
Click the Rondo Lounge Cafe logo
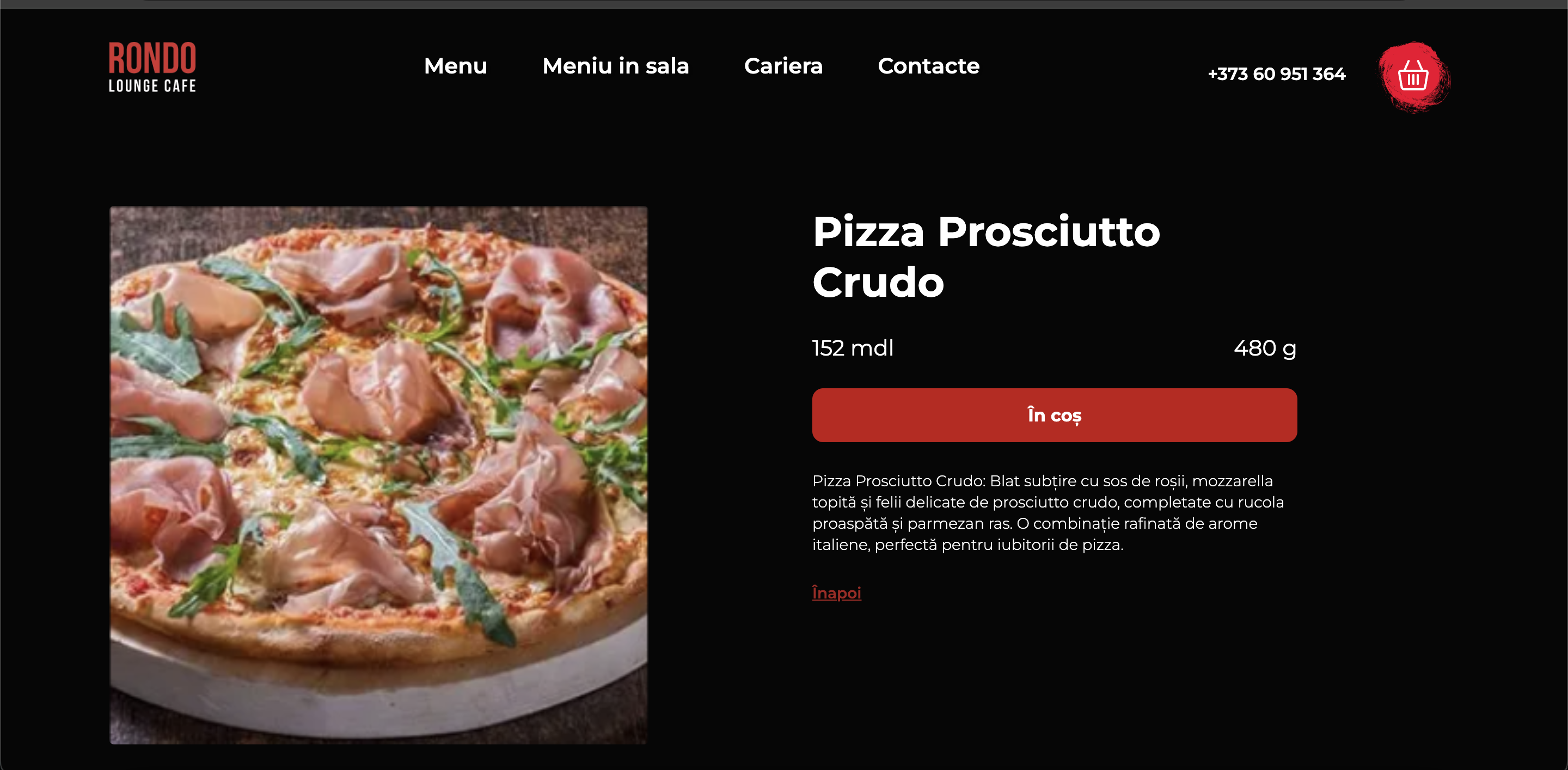(x=152, y=67)
